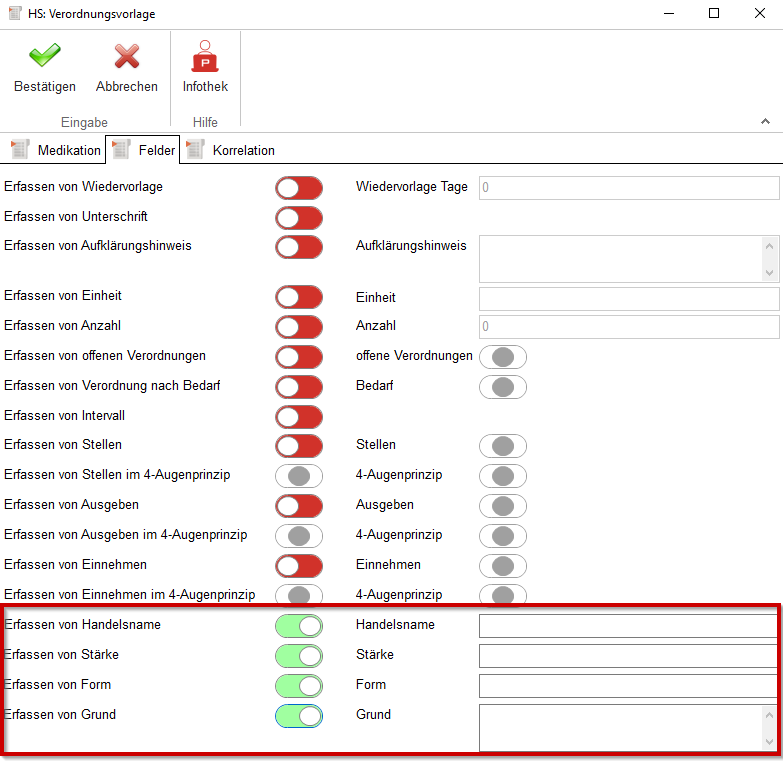Select the Felder tab
This screenshot has width=783, height=761.
[145, 150]
